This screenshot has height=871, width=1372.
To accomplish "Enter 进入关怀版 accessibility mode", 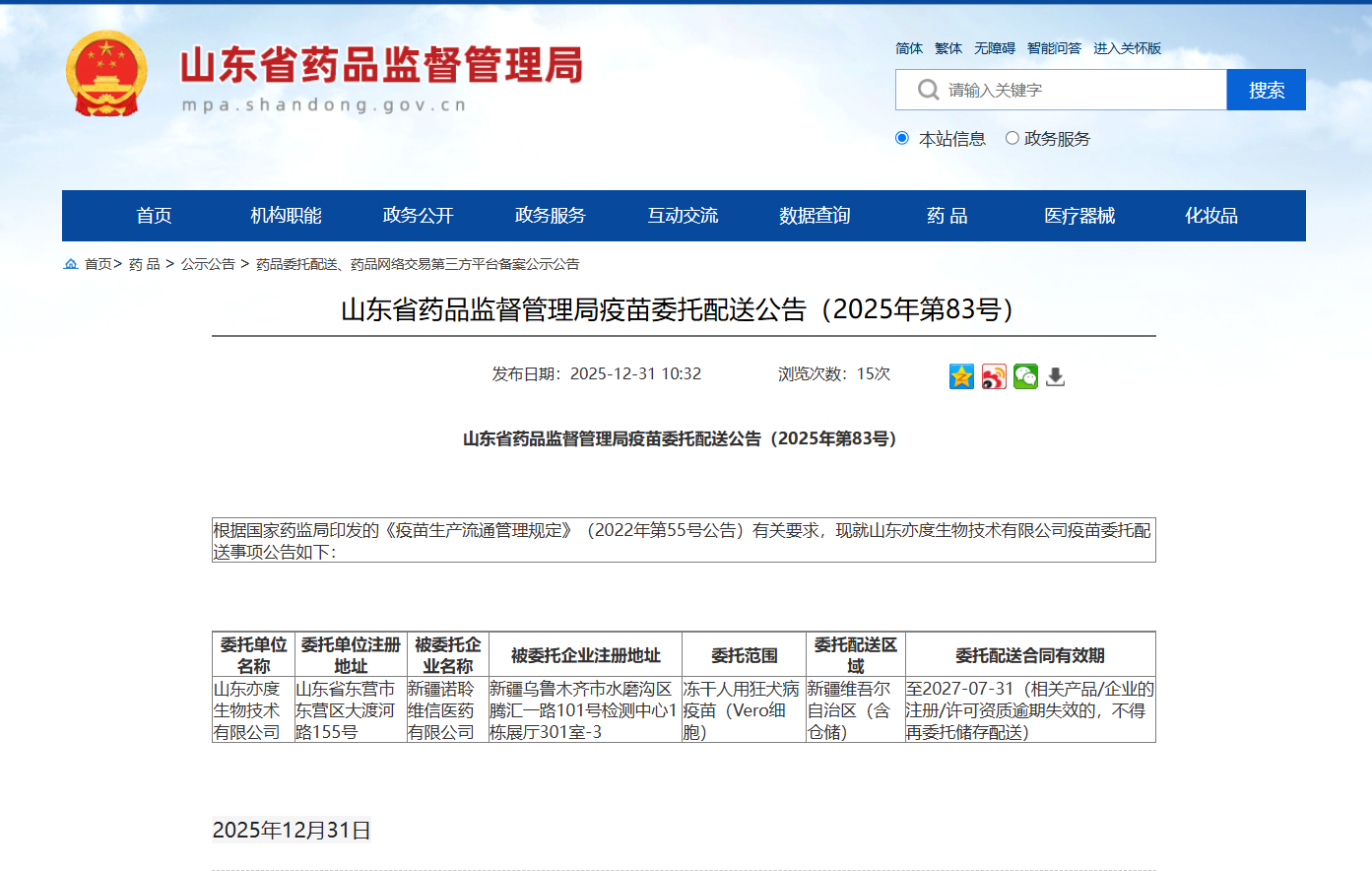I will 1127,48.
